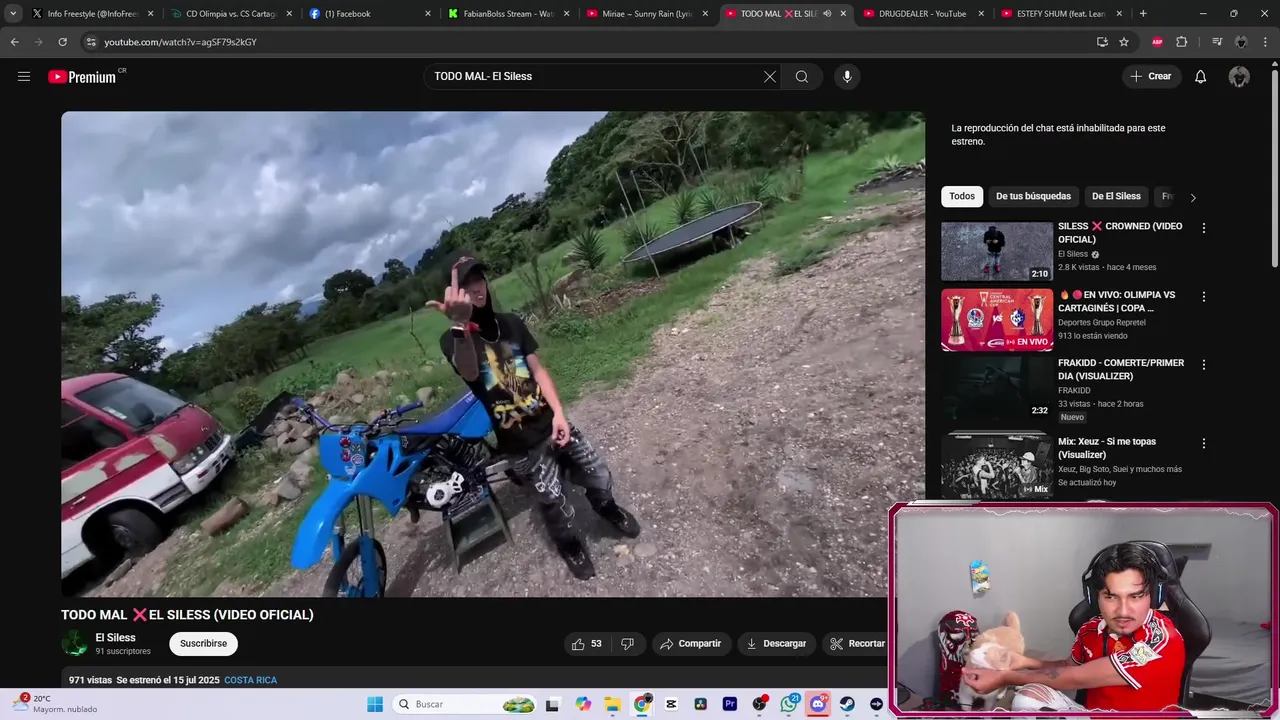View site information in address bar
1280x720 pixels.
tap(91, 42)
